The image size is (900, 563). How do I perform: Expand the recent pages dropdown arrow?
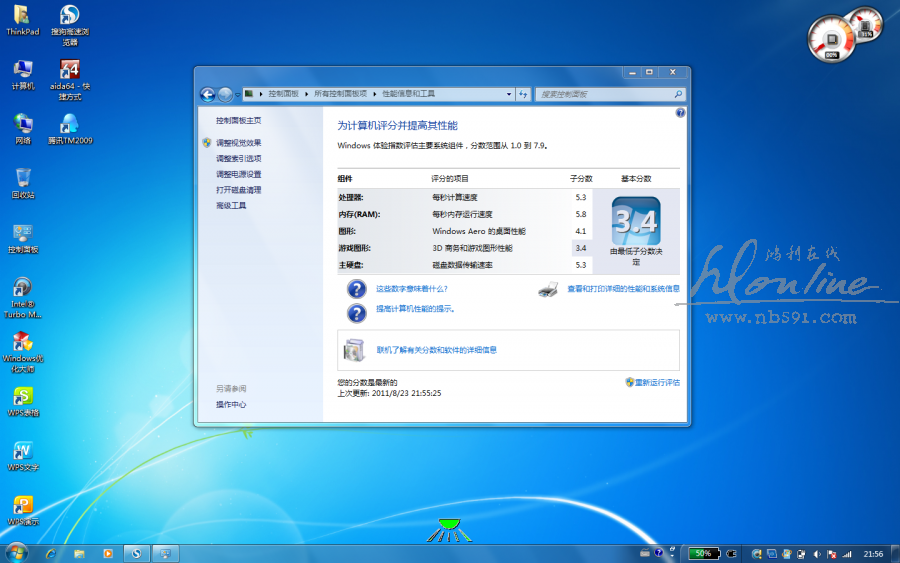coord(239,94)
